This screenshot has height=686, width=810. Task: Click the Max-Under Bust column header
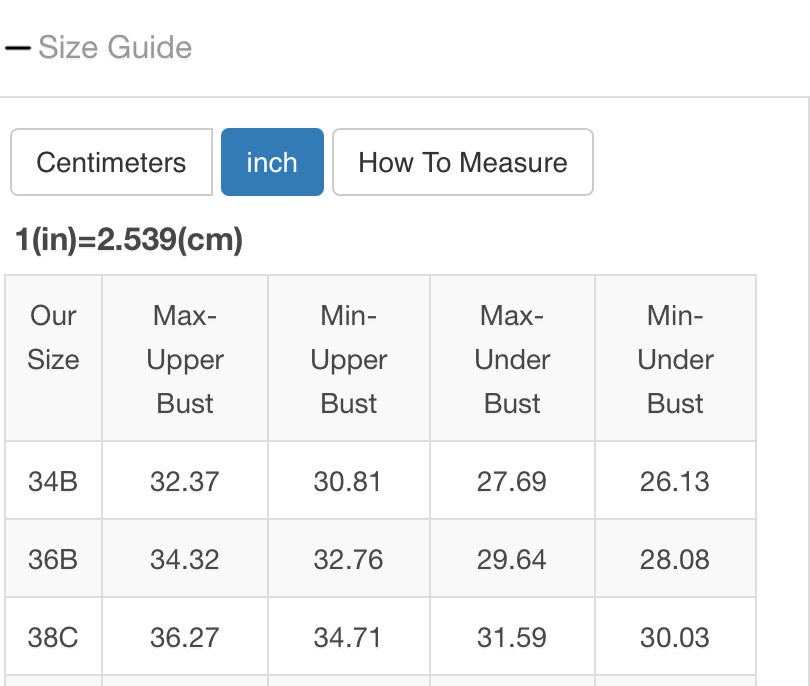click(512, 359)
